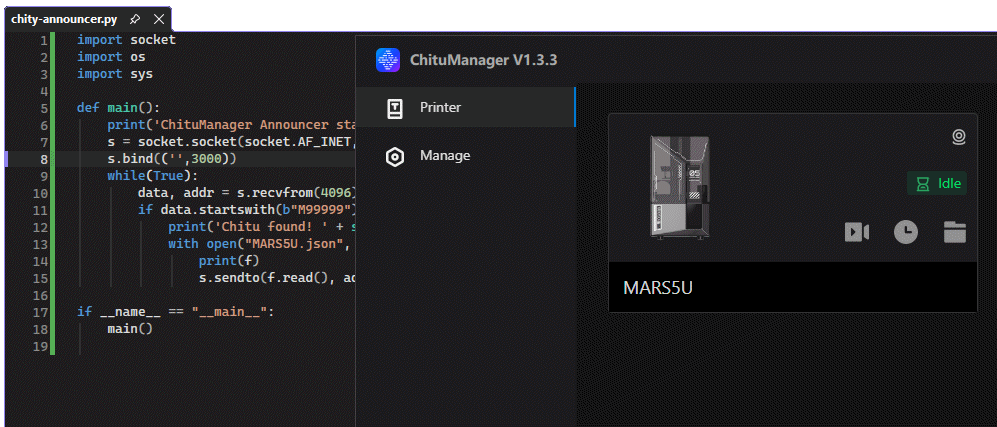The height and width of the screenshot is (427, 997).
Task: Open the printer camera video icon
Action: pos(856,233)
